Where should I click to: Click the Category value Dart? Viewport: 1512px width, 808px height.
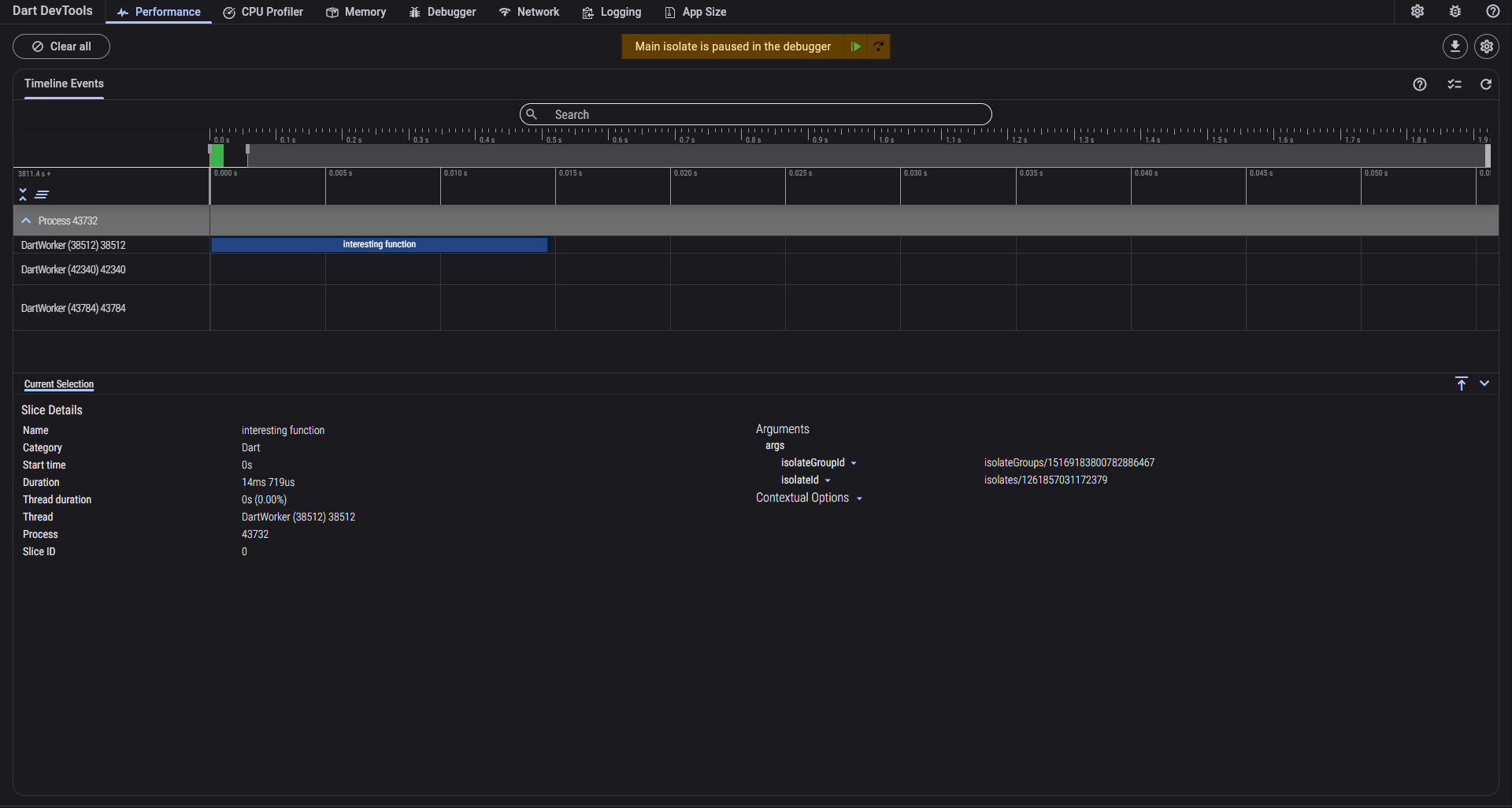tap(250, 447)
